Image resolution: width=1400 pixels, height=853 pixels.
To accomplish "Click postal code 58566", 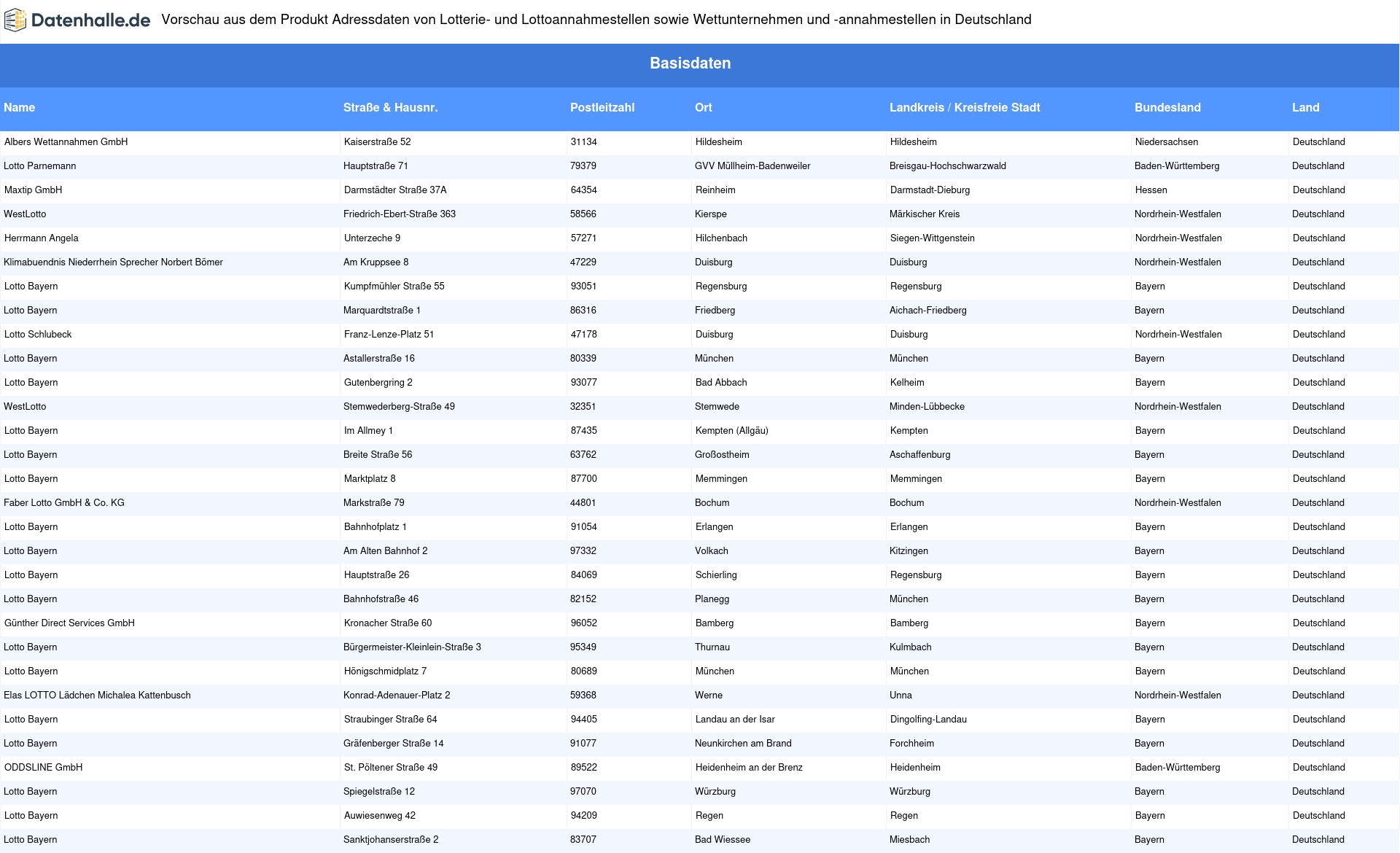I will pos(583,214).
